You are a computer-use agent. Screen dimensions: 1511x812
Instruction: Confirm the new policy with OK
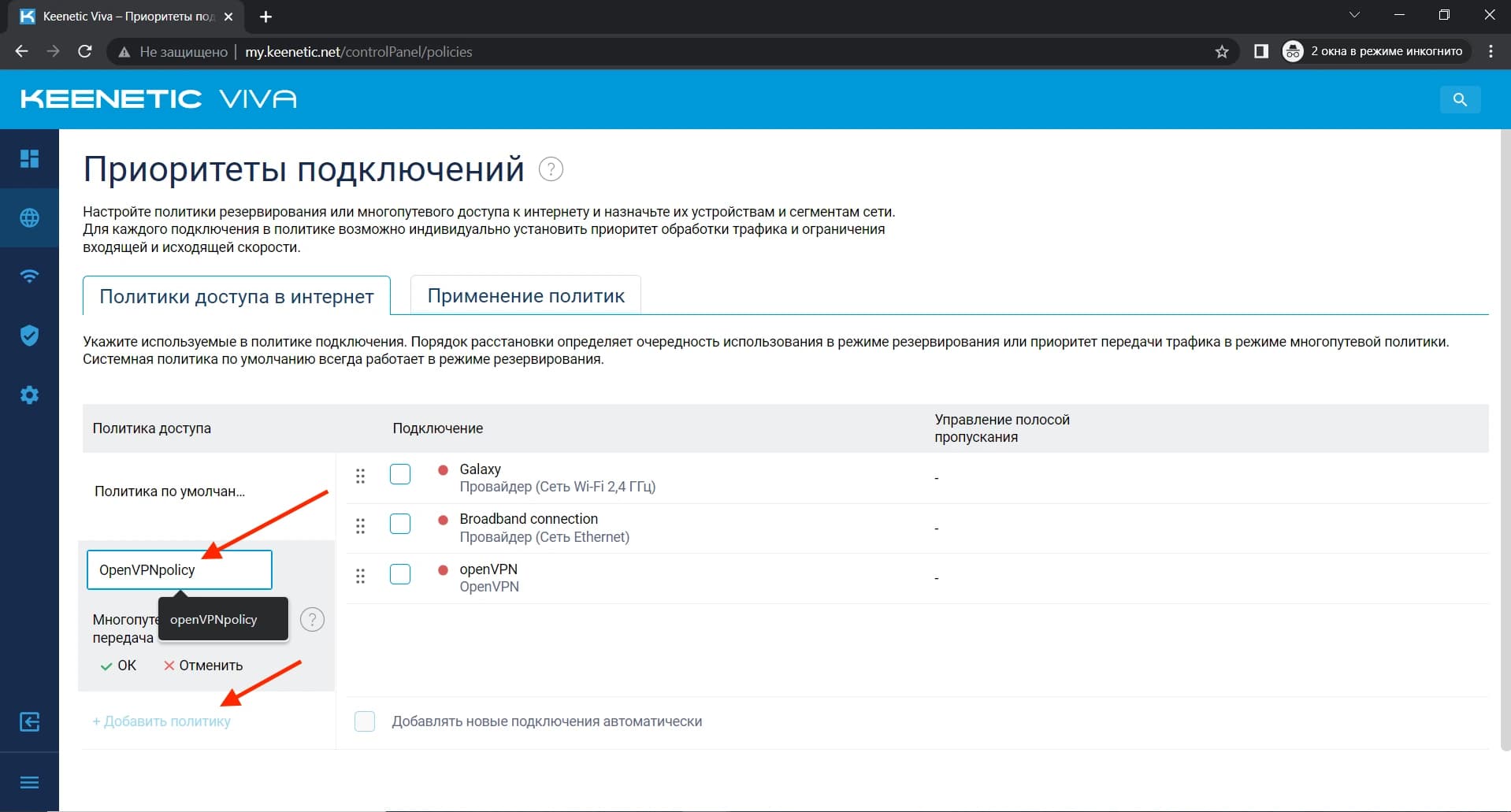[117, 665]
